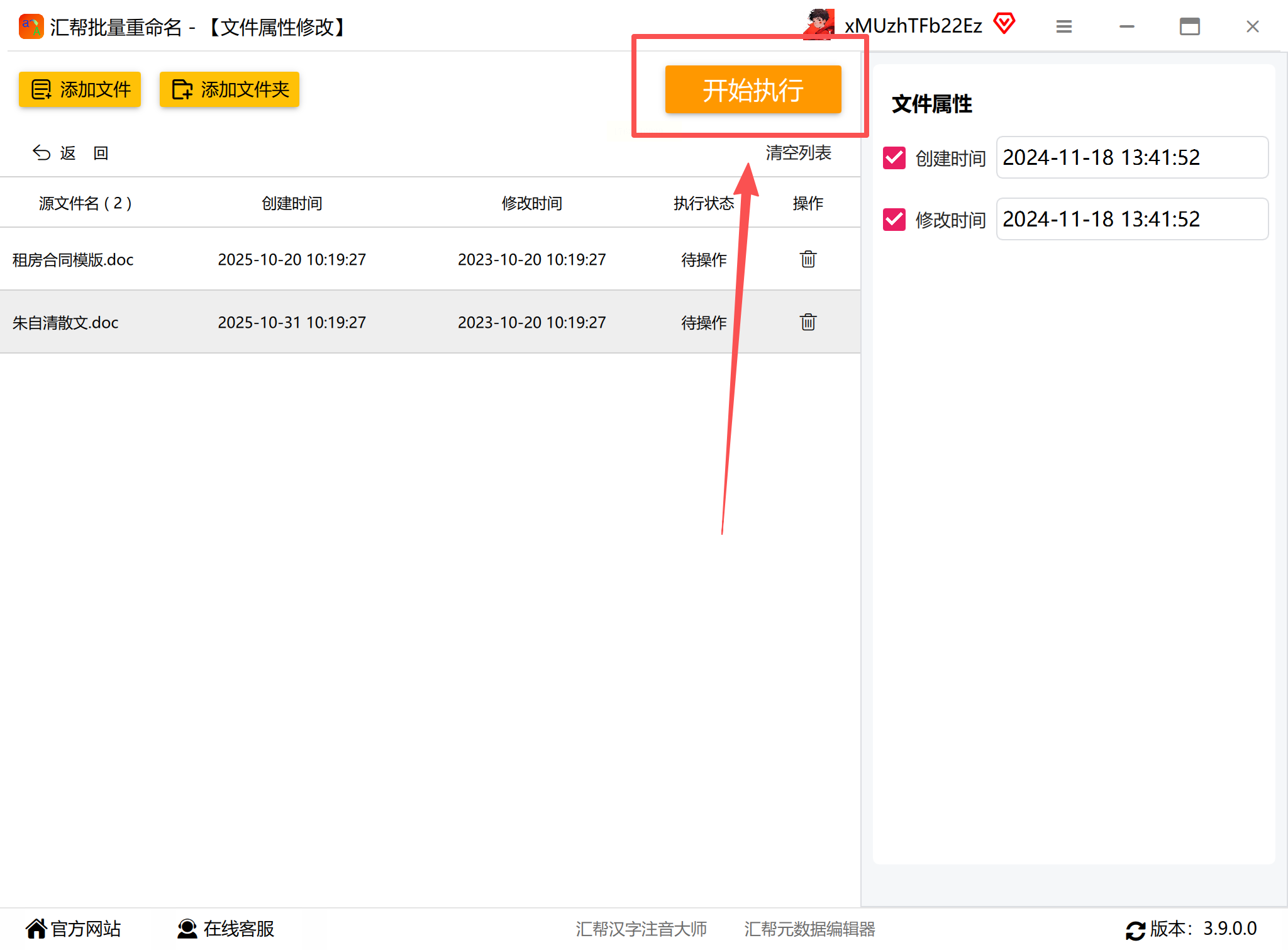Image resolution: width=1288 pixels, height=950 pixels.
Task: Click the version refresh icon
Action: coord(1135,930)
